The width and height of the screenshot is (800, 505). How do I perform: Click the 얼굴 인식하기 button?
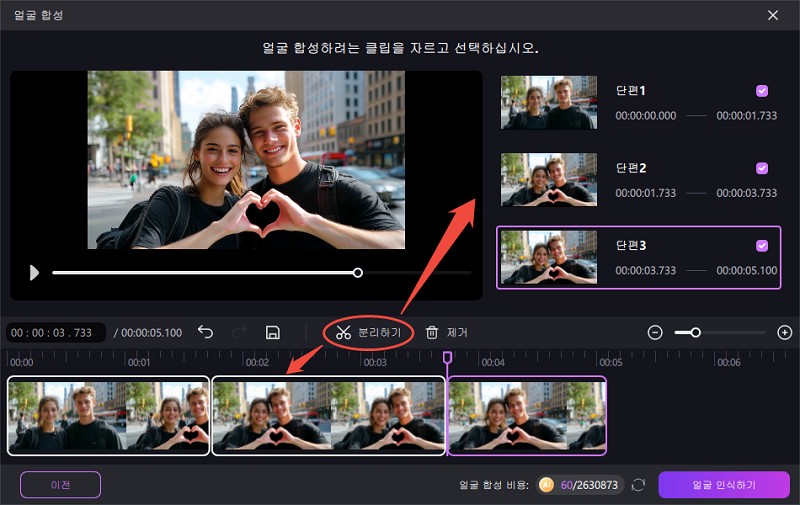click(x=724, y=485)
